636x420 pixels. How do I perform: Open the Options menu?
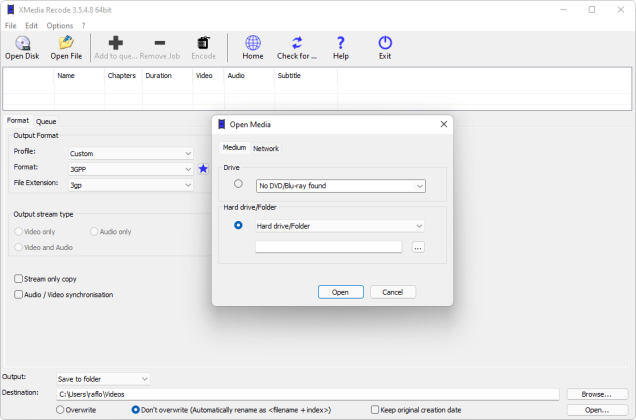click(x=59, y=25)
